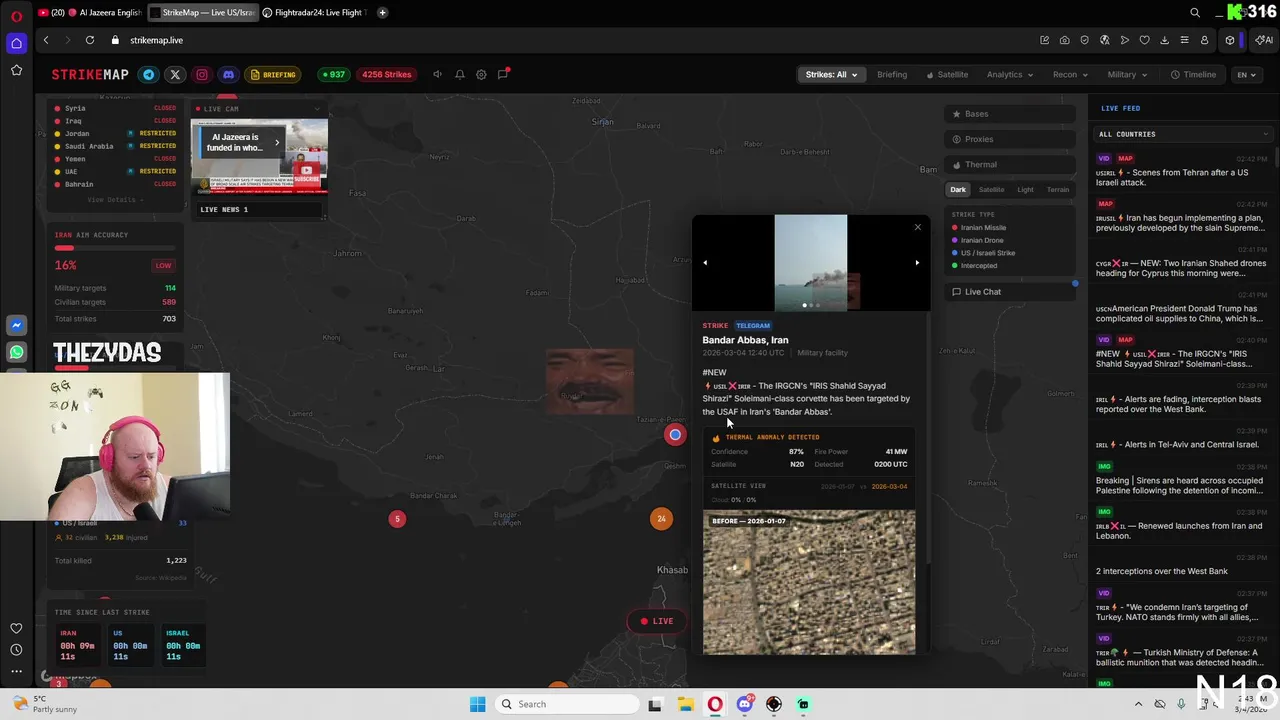Toggle Iranian Missile strike type filter

click(979, 228)
